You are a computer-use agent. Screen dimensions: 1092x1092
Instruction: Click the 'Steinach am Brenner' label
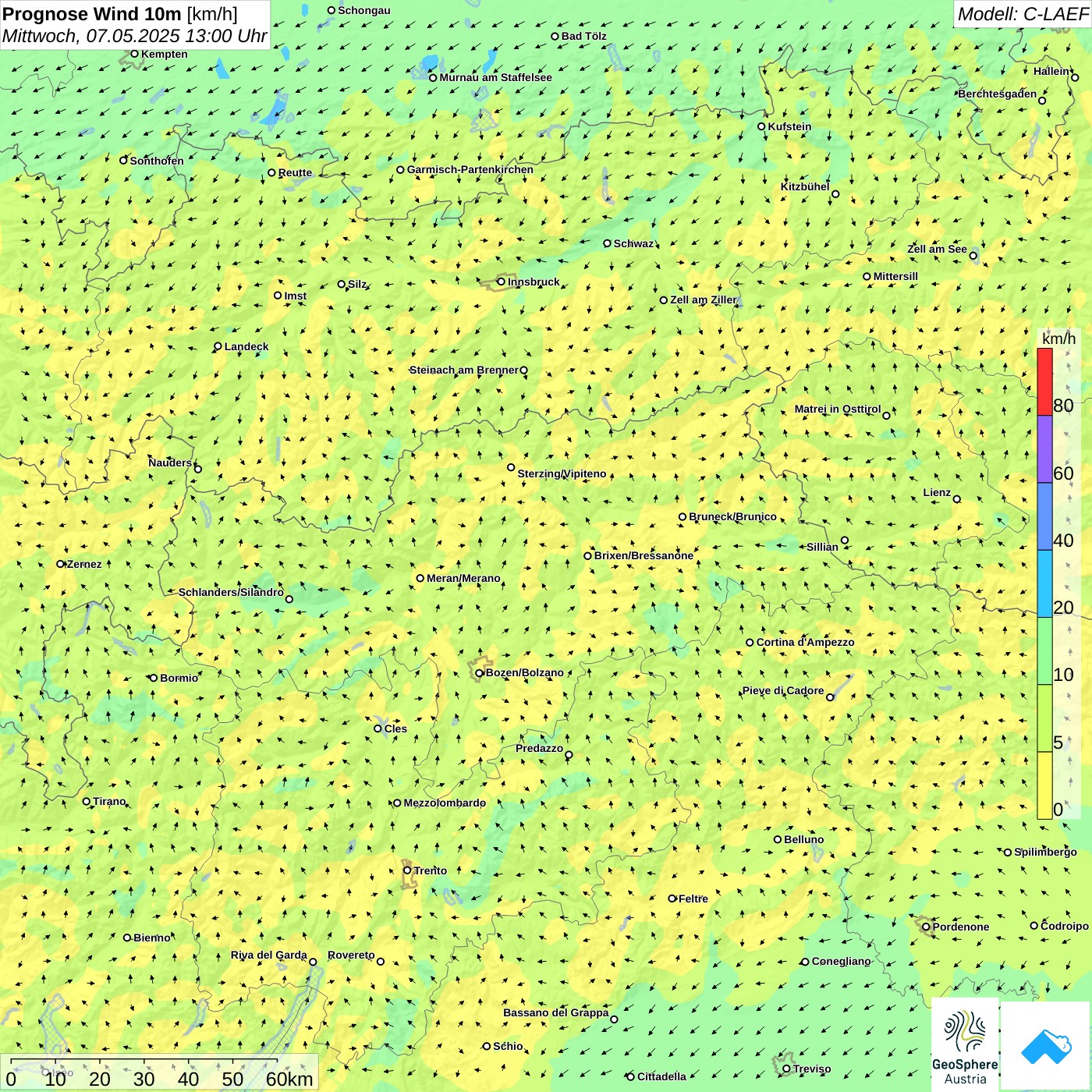(463, 370)
